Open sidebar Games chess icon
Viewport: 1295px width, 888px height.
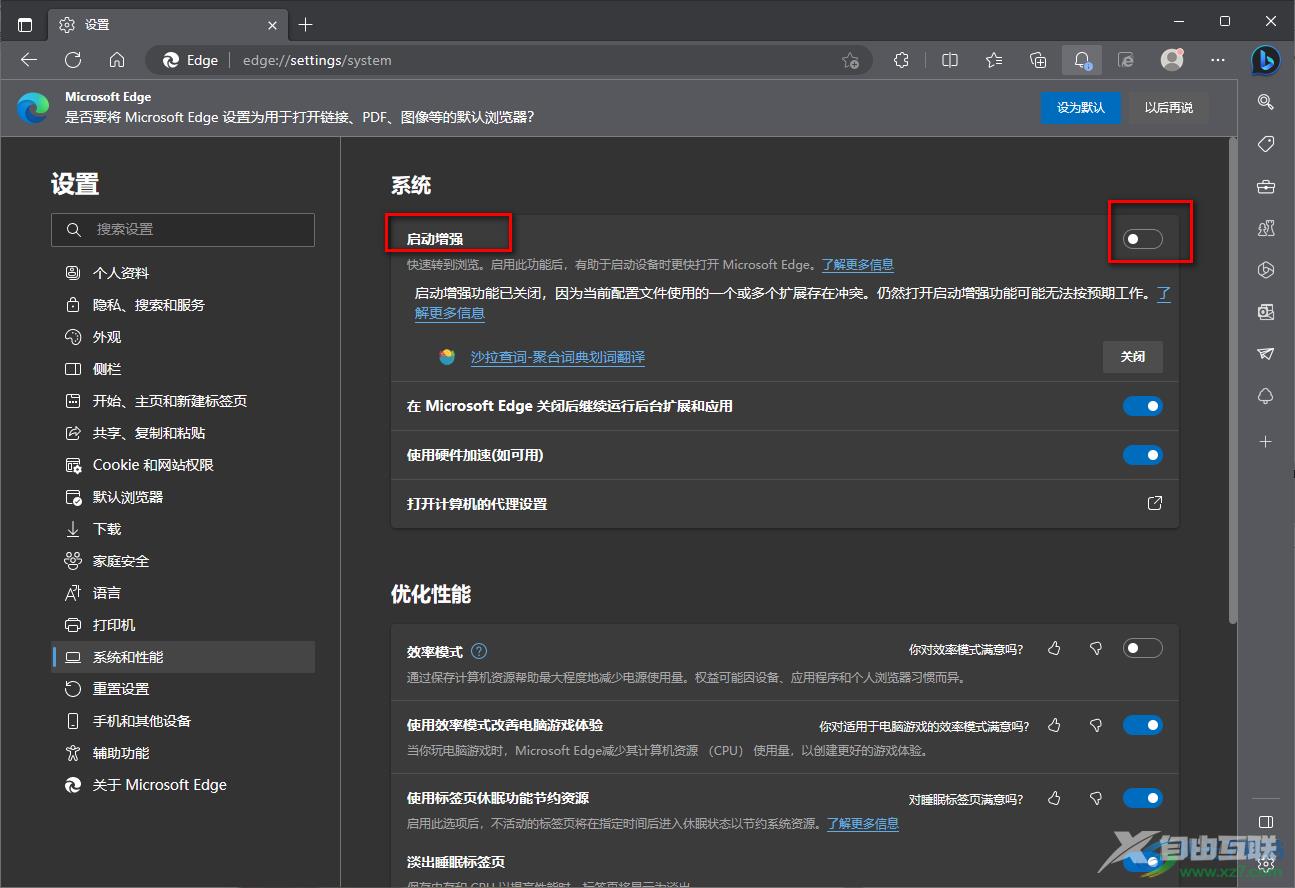1266,228
